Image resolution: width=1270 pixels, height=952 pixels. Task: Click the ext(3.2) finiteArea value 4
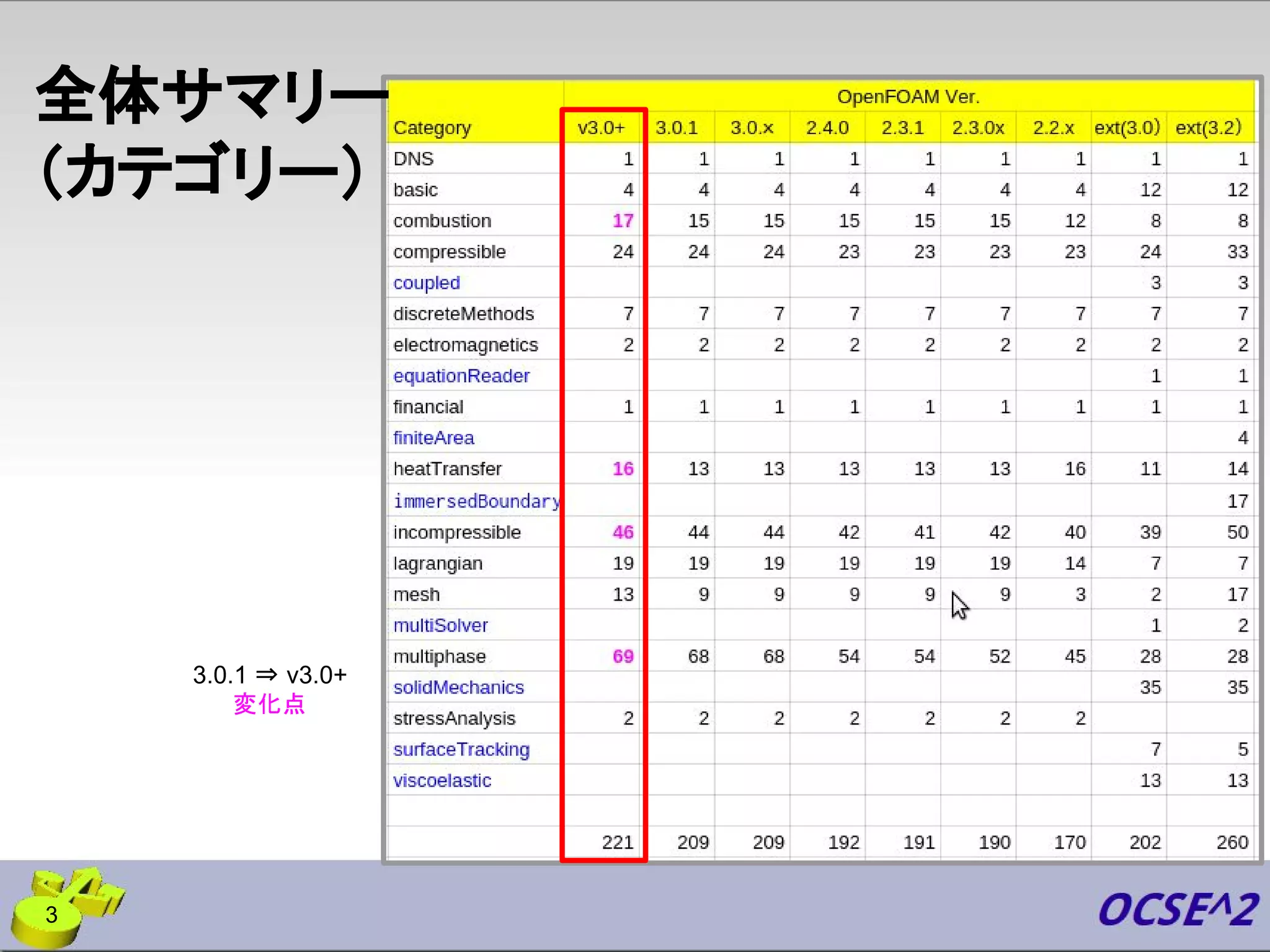pyautogui.click(x=1243, y=438)
